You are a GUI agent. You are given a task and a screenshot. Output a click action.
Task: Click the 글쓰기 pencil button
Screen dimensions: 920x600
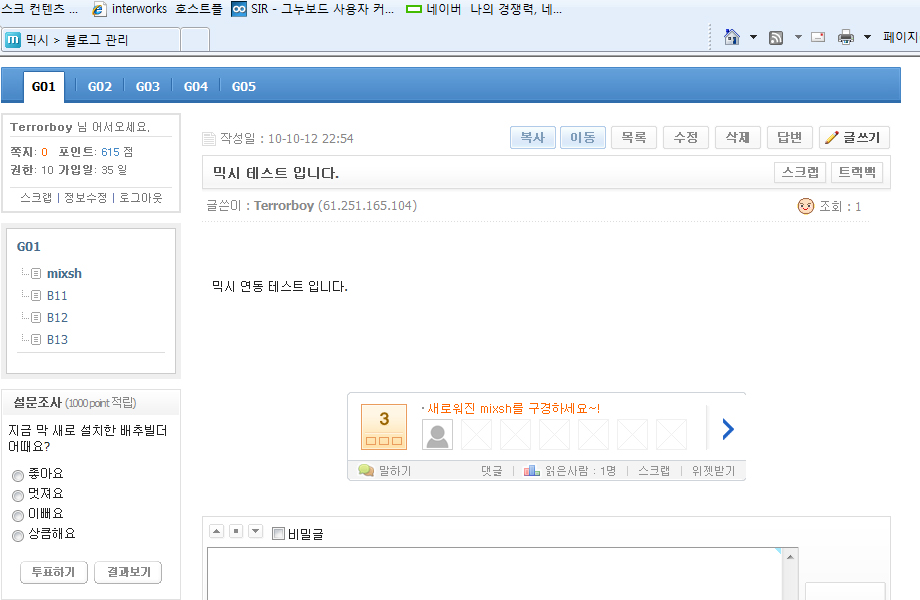[x=854, y=137]
